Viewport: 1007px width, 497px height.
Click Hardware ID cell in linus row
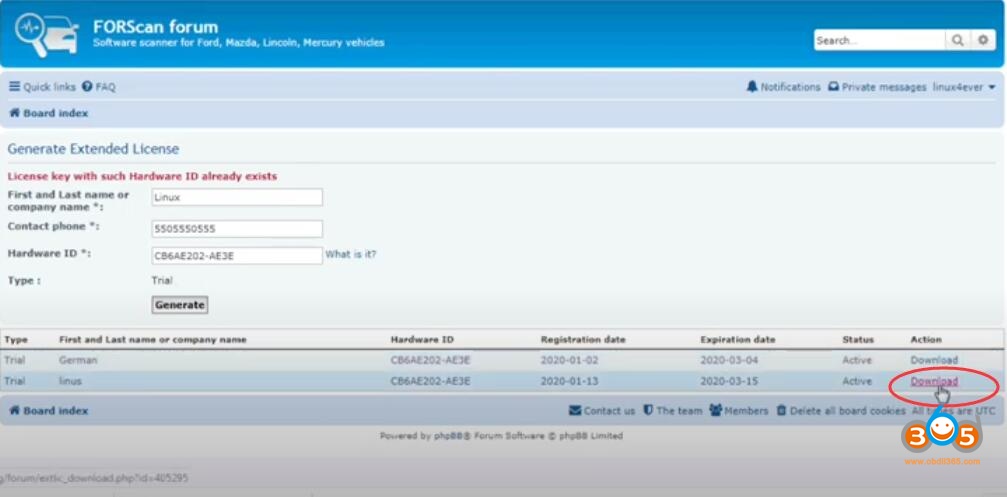click(430, 381)
